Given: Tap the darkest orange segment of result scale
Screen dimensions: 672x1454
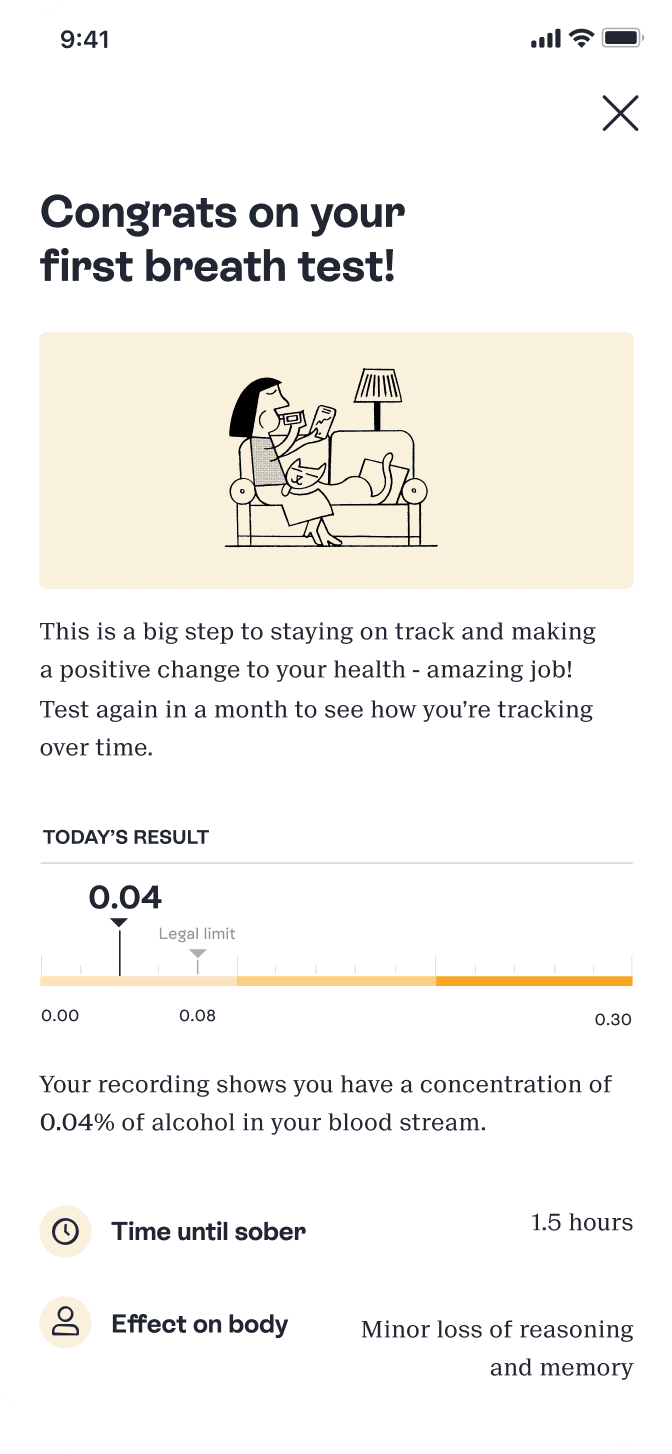Looking at the screenshot, I should 534,981.
